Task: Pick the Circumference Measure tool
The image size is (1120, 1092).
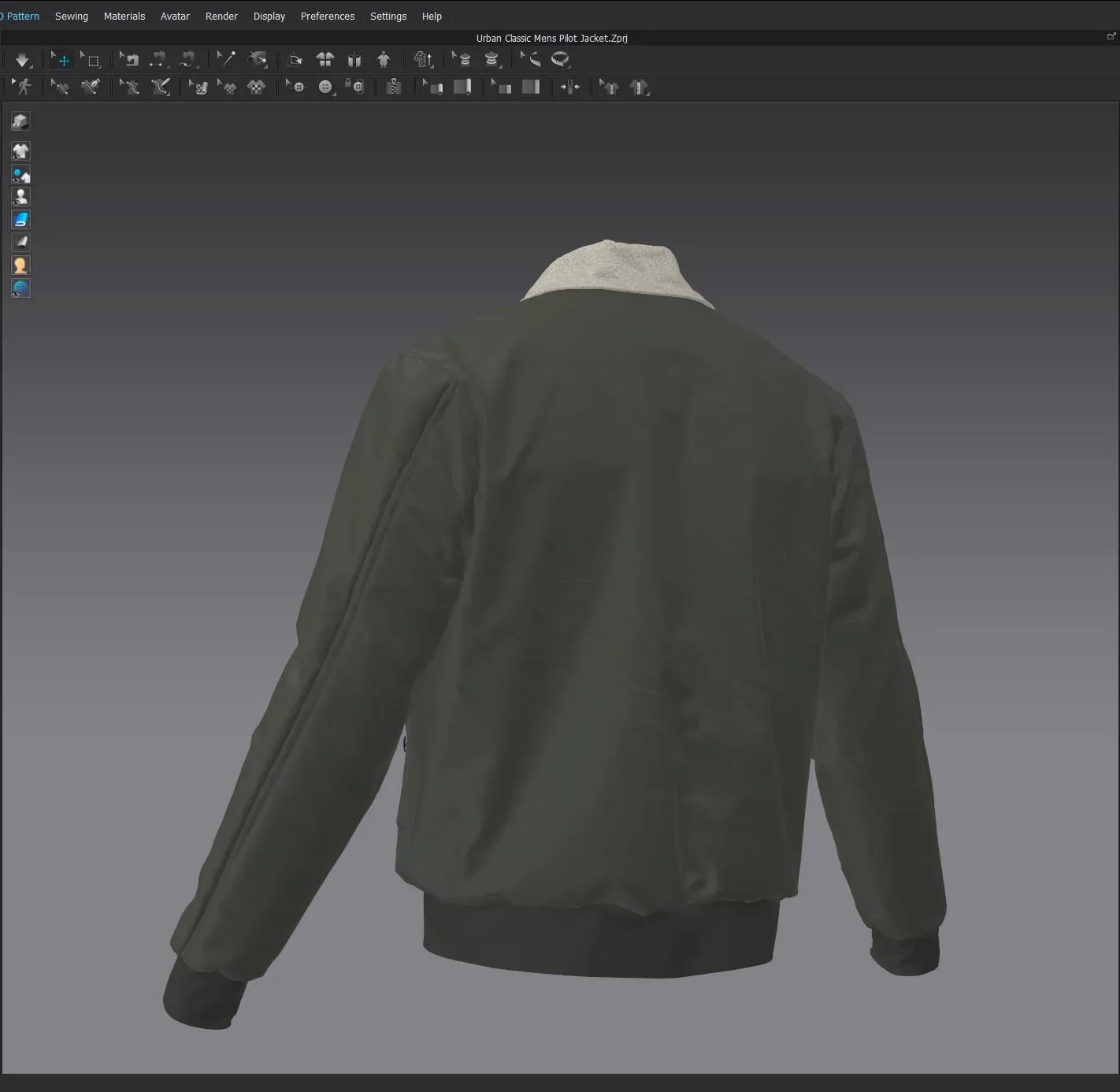Action: [x=491, y=60]
